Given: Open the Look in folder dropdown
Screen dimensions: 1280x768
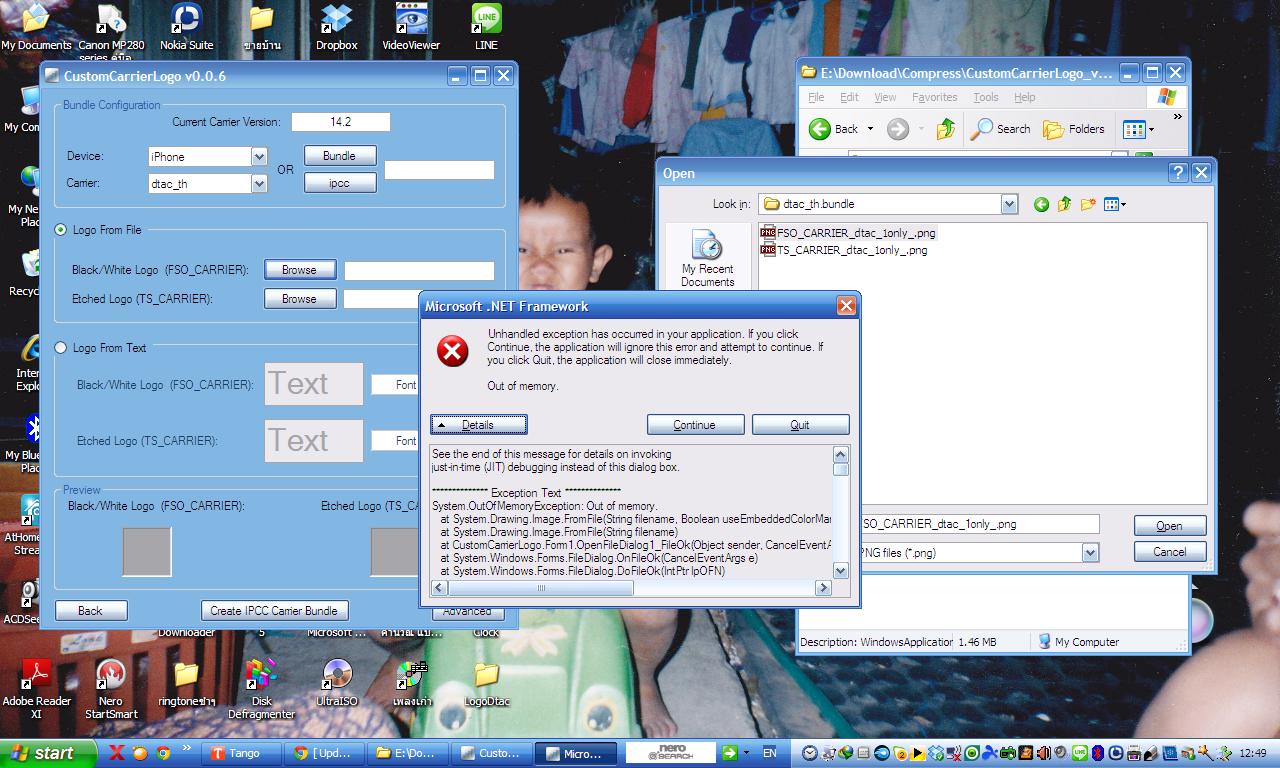Looking at the screenshot, I should coord(1008,204).
